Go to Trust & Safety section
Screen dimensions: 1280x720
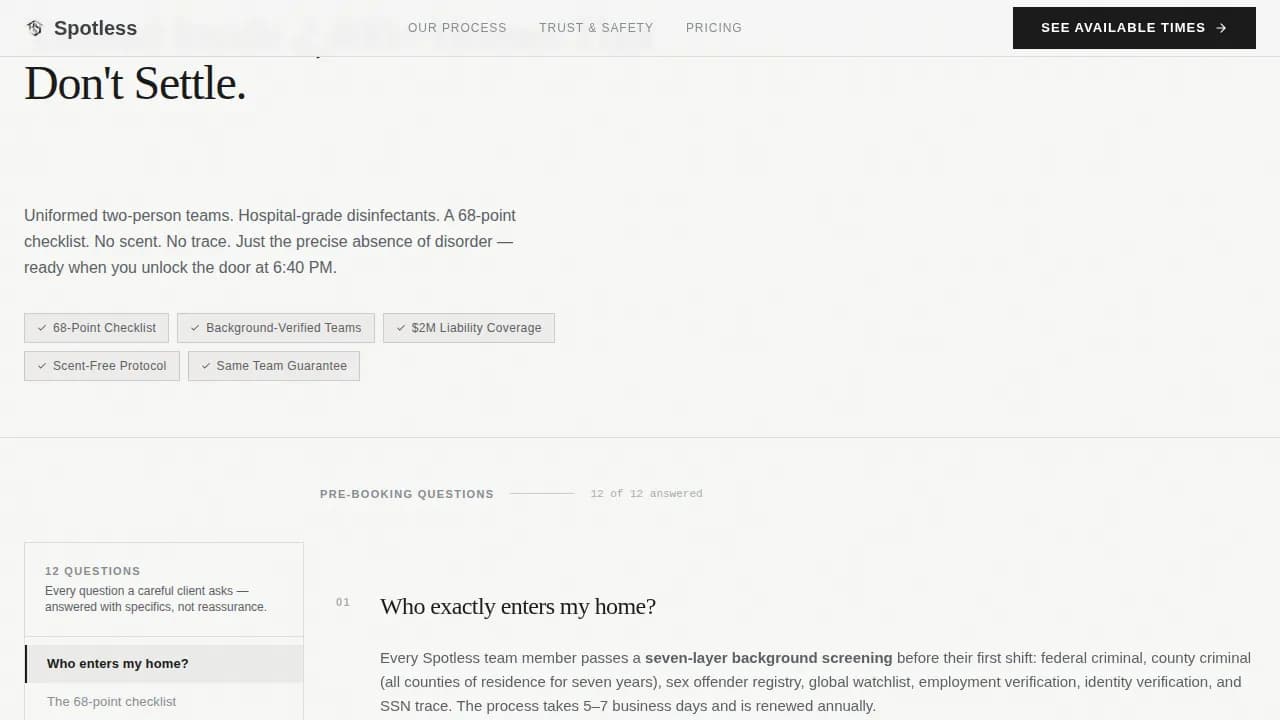[596, 28]
